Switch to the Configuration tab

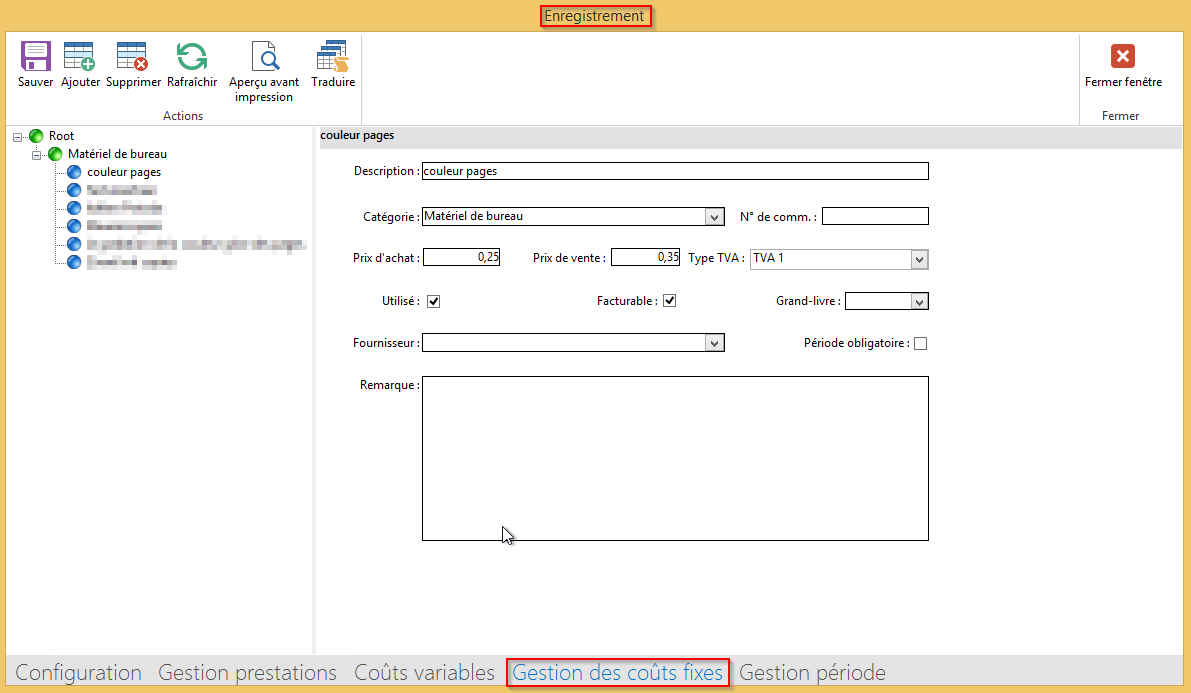[x=78, y=673]
